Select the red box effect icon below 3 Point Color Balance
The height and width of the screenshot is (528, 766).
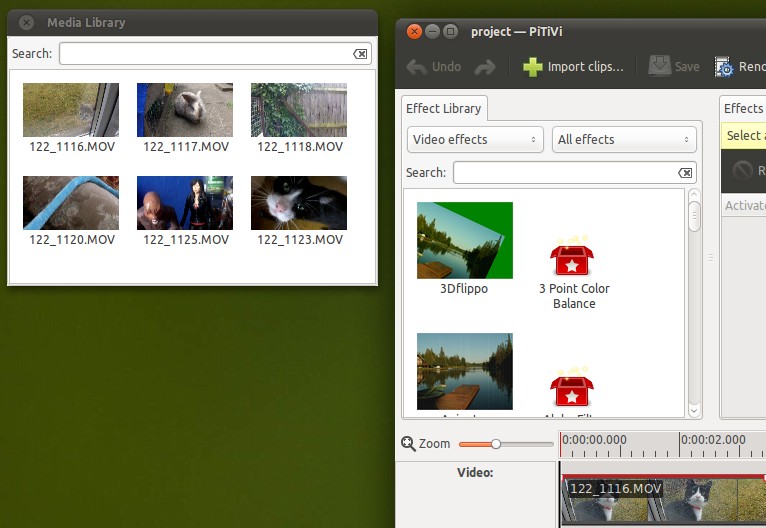click(x=572, y=387)
